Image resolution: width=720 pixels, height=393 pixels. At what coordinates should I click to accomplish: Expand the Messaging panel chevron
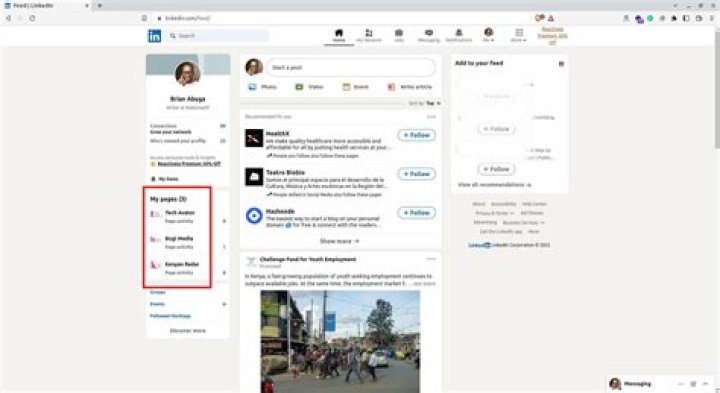(706, 384)
